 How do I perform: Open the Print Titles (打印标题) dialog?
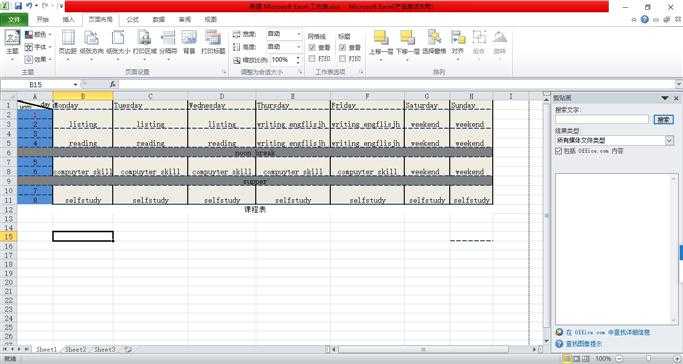coord(213,43)
